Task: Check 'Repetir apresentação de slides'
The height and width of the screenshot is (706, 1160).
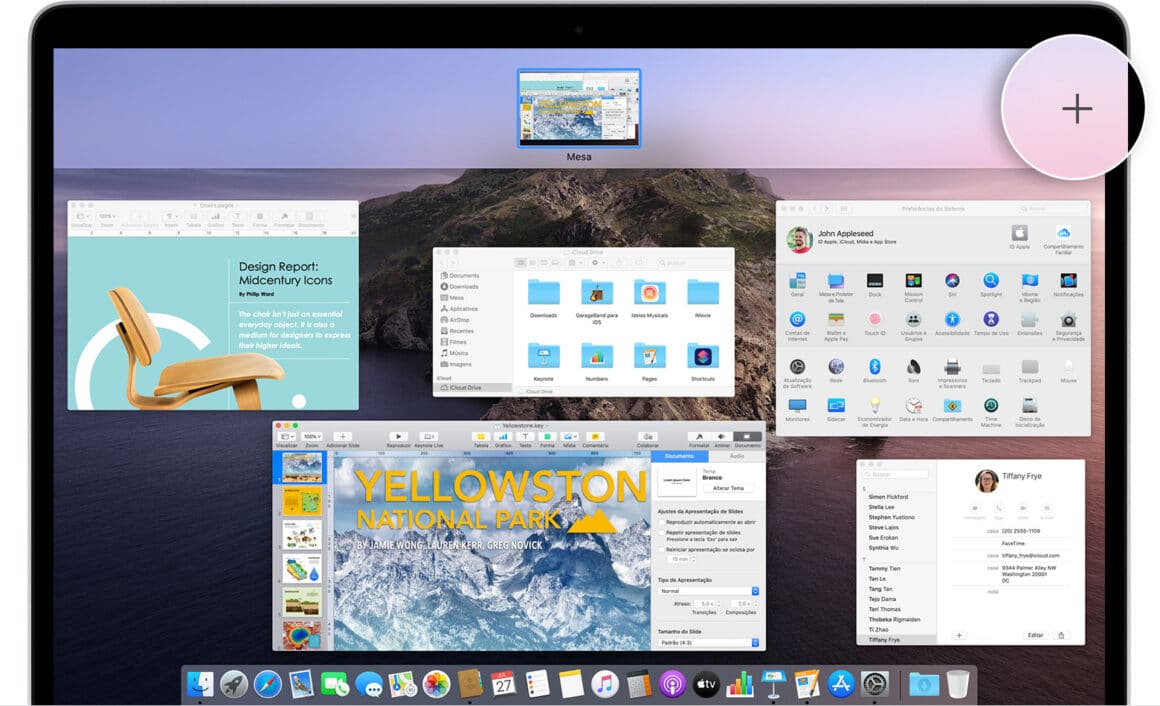Action: point(661,533)
